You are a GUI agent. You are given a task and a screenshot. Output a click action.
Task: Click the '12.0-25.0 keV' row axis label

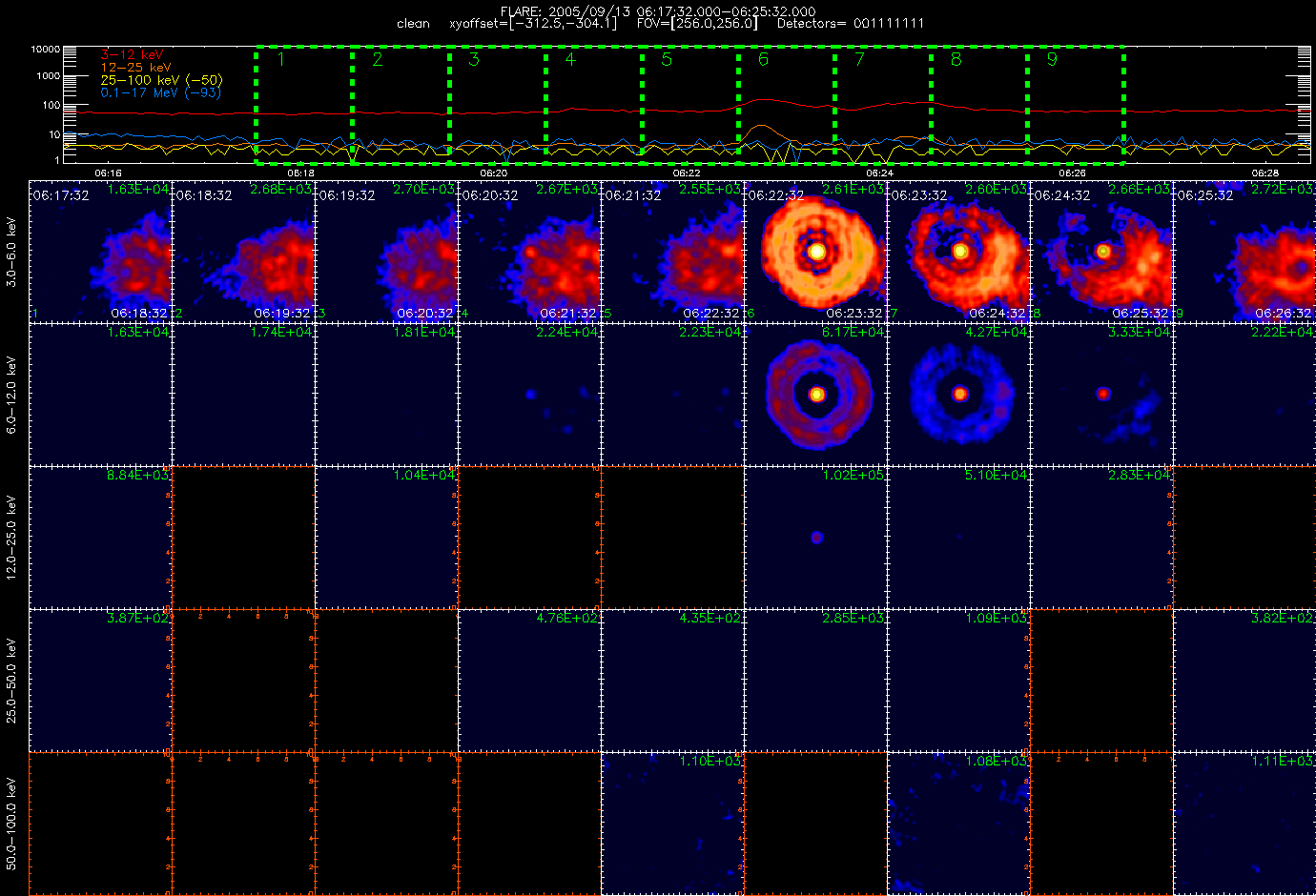pos(11,539)
